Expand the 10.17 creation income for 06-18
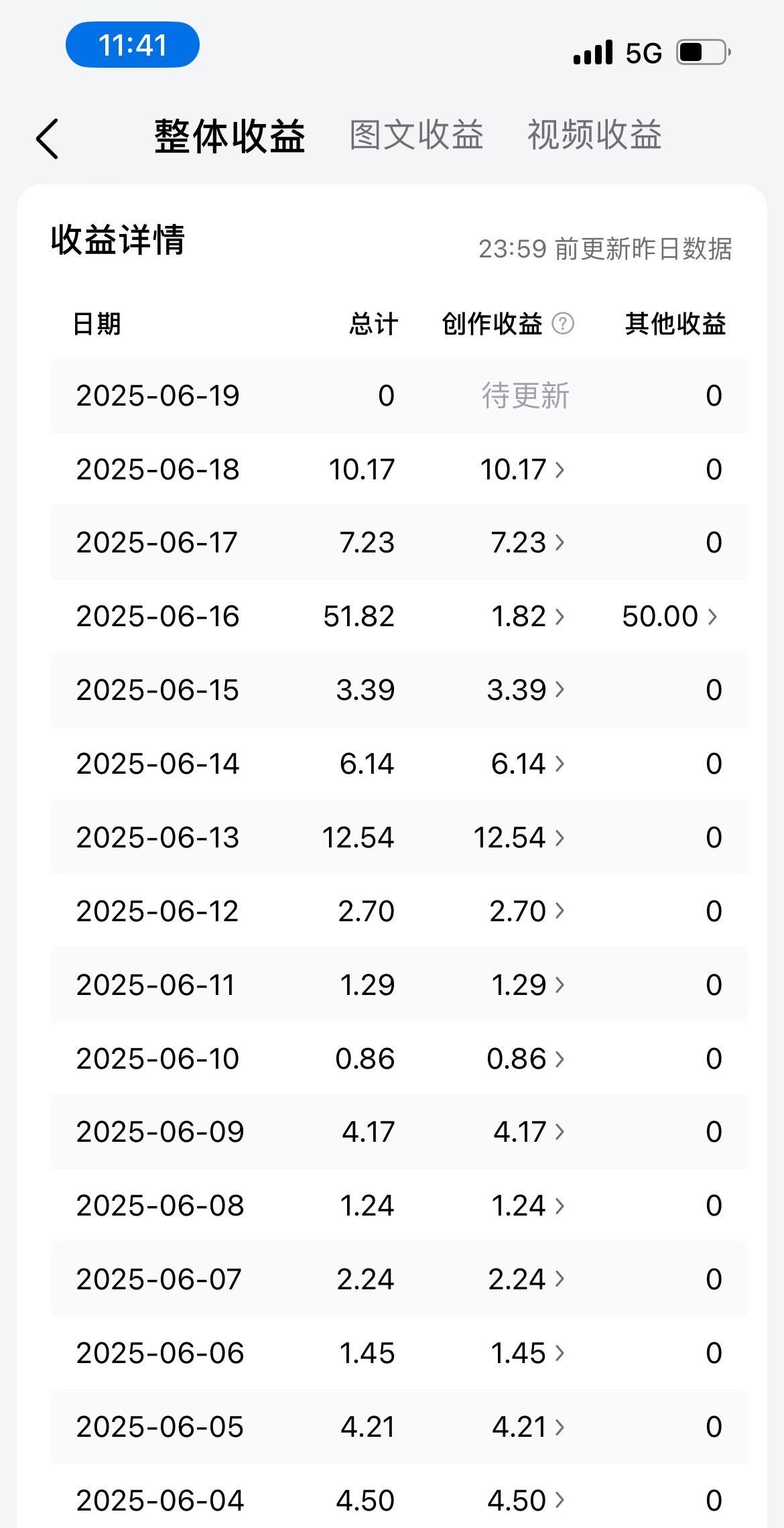Screen dimensions: 784x1528 (522, 469)
